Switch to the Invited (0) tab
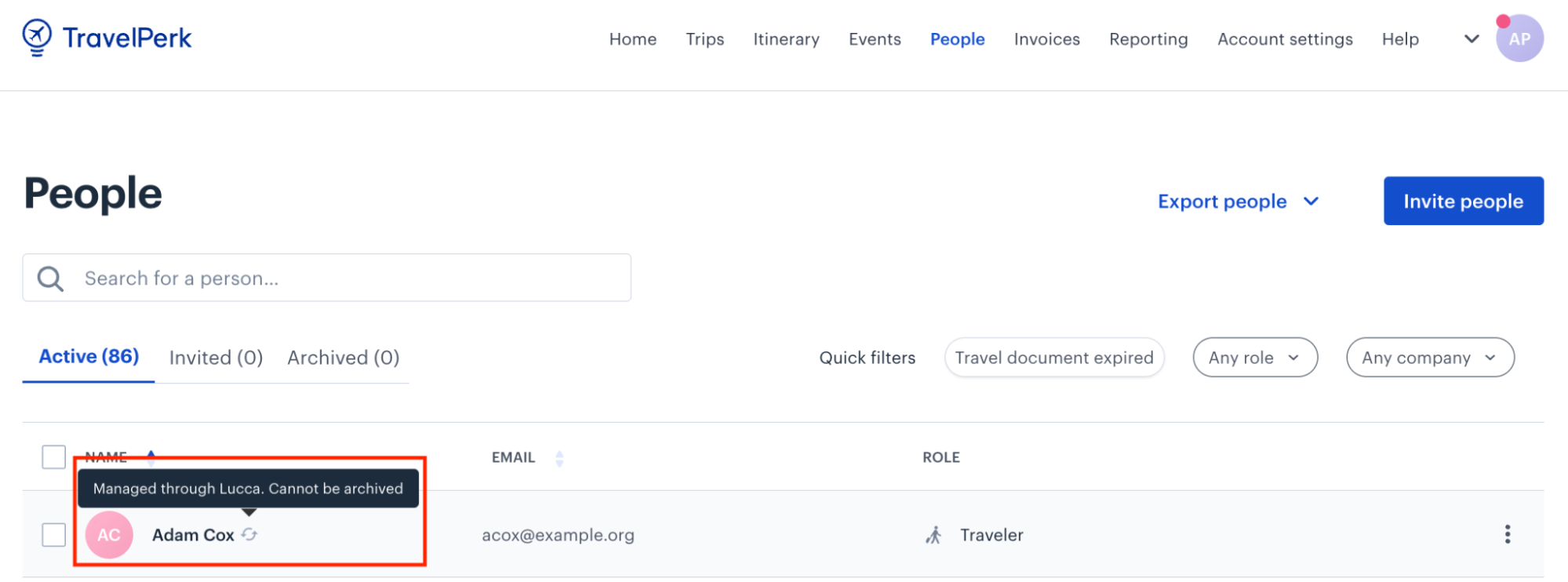Image resolution: width=1568 pixels, height=582 pixels. coord(216,358)
